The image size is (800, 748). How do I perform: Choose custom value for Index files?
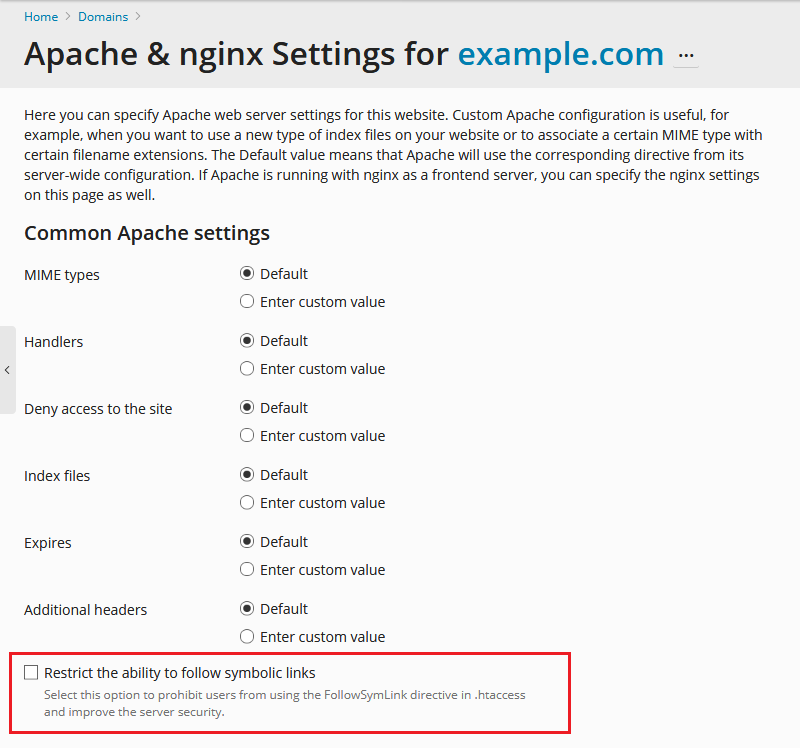(247, 503)
